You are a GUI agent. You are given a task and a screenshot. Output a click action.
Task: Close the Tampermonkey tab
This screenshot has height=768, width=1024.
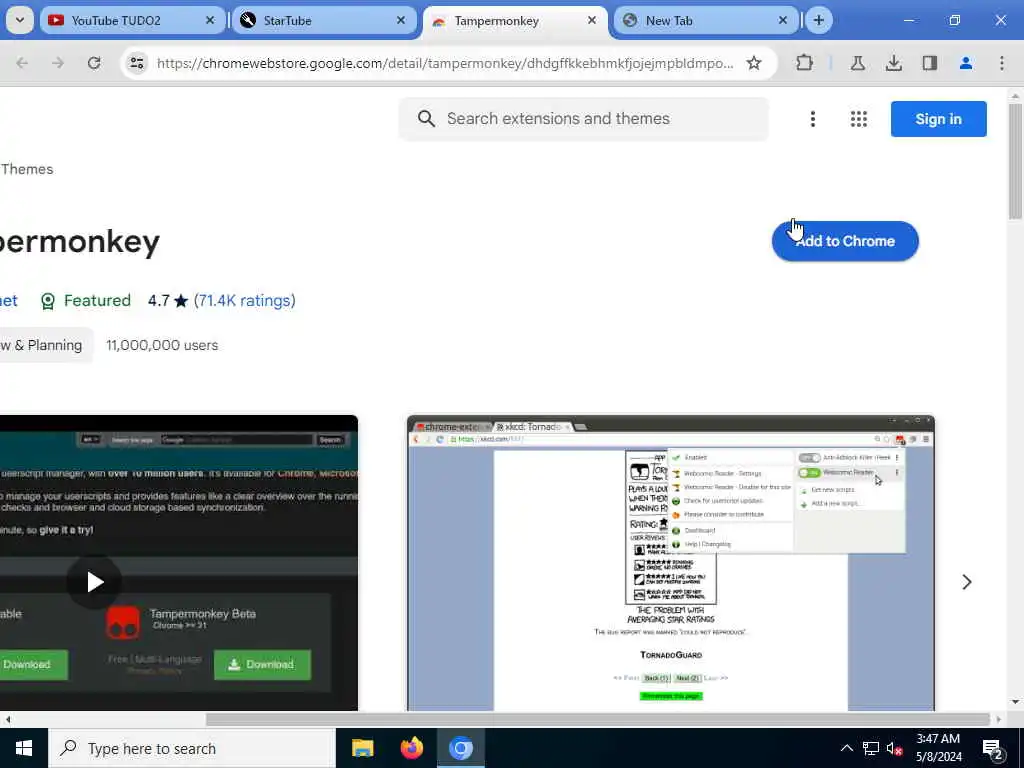coord(592,20)
